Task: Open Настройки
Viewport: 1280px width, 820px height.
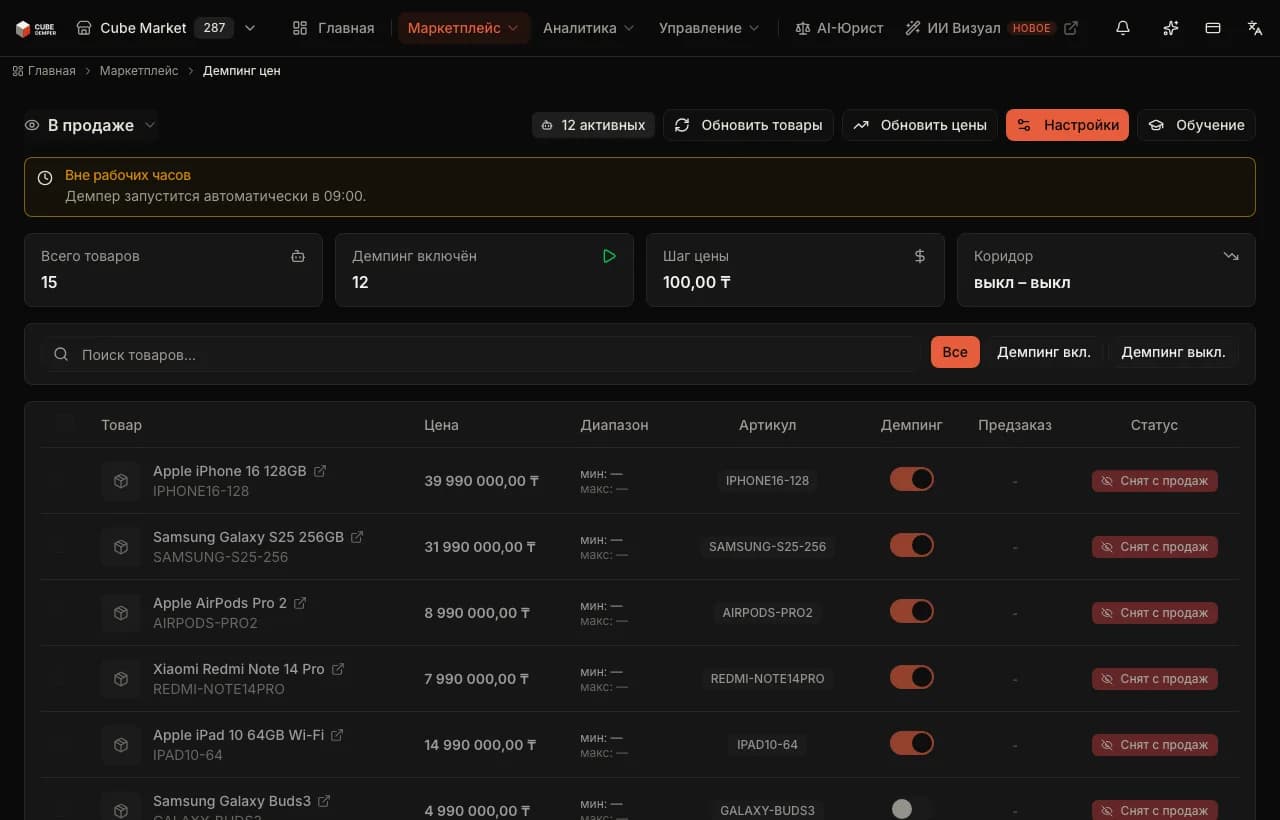Action: click(x=1067, y=125)
